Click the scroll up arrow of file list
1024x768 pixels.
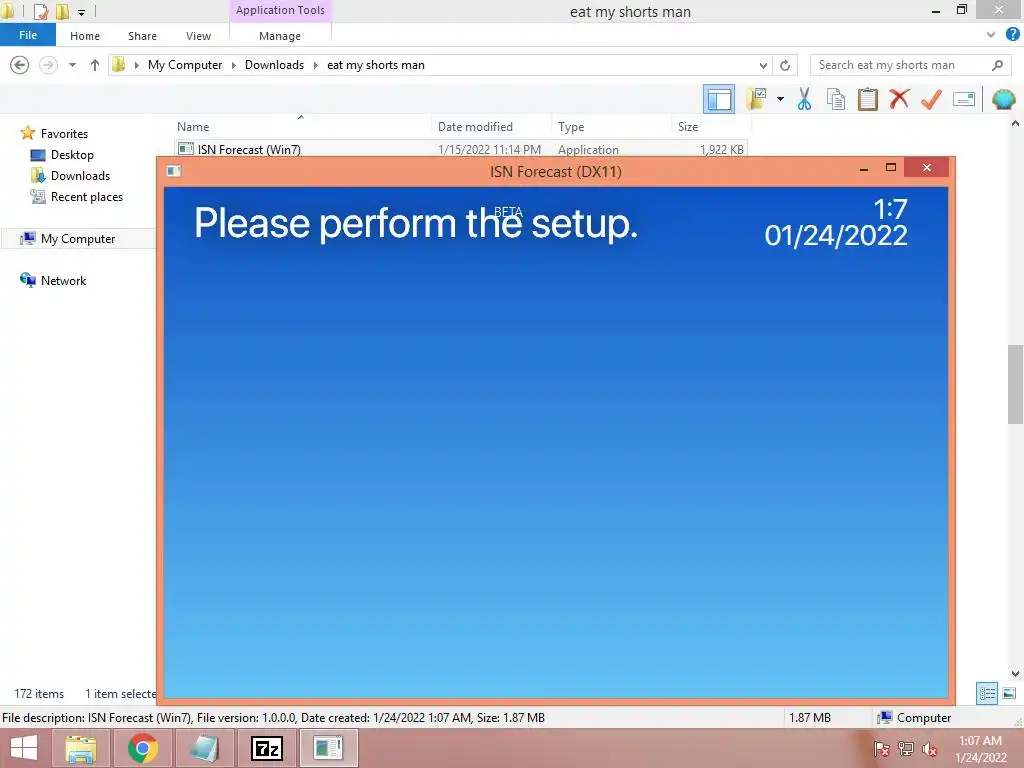(x=1015, y=123)
